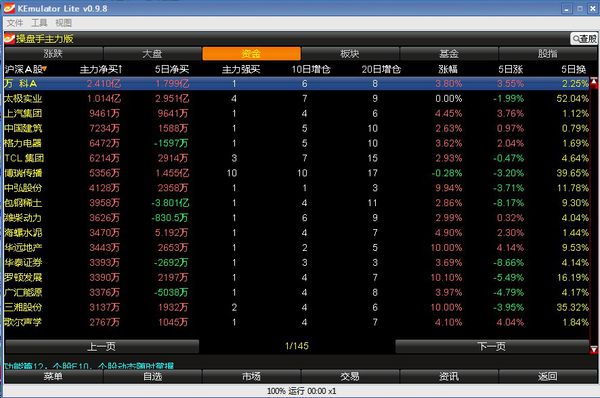600x398 pixels.
Task: Select the 潍柴动力 stock row
Action: pyautogui.click(x=297, y=218)
